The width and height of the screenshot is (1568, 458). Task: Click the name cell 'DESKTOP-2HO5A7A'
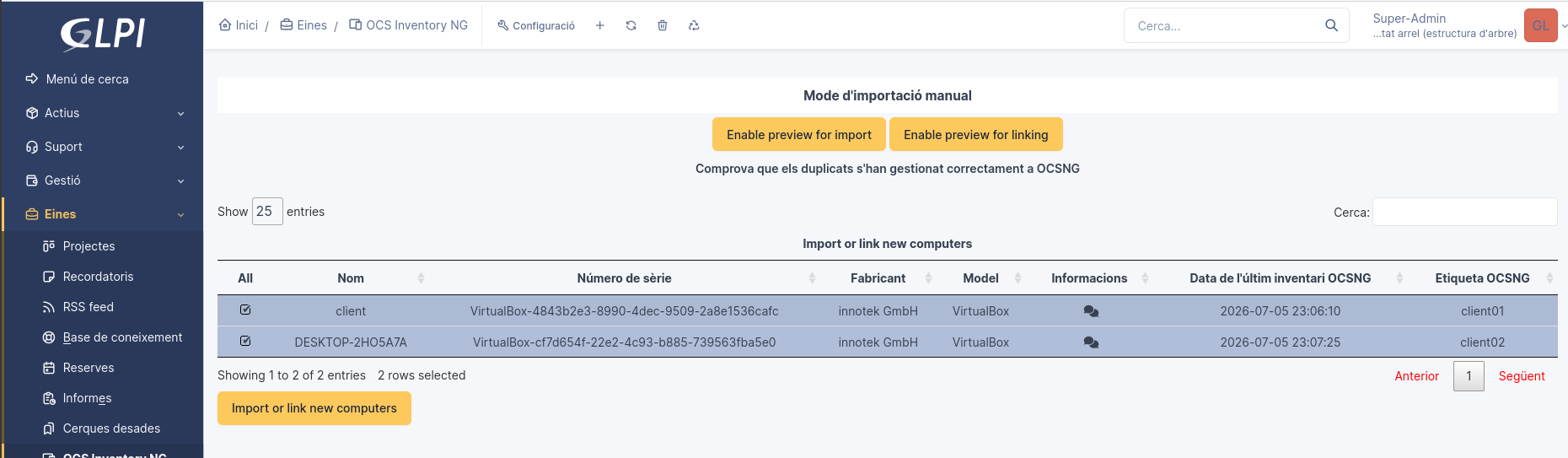pyautogui.click(x=351, y=342)
